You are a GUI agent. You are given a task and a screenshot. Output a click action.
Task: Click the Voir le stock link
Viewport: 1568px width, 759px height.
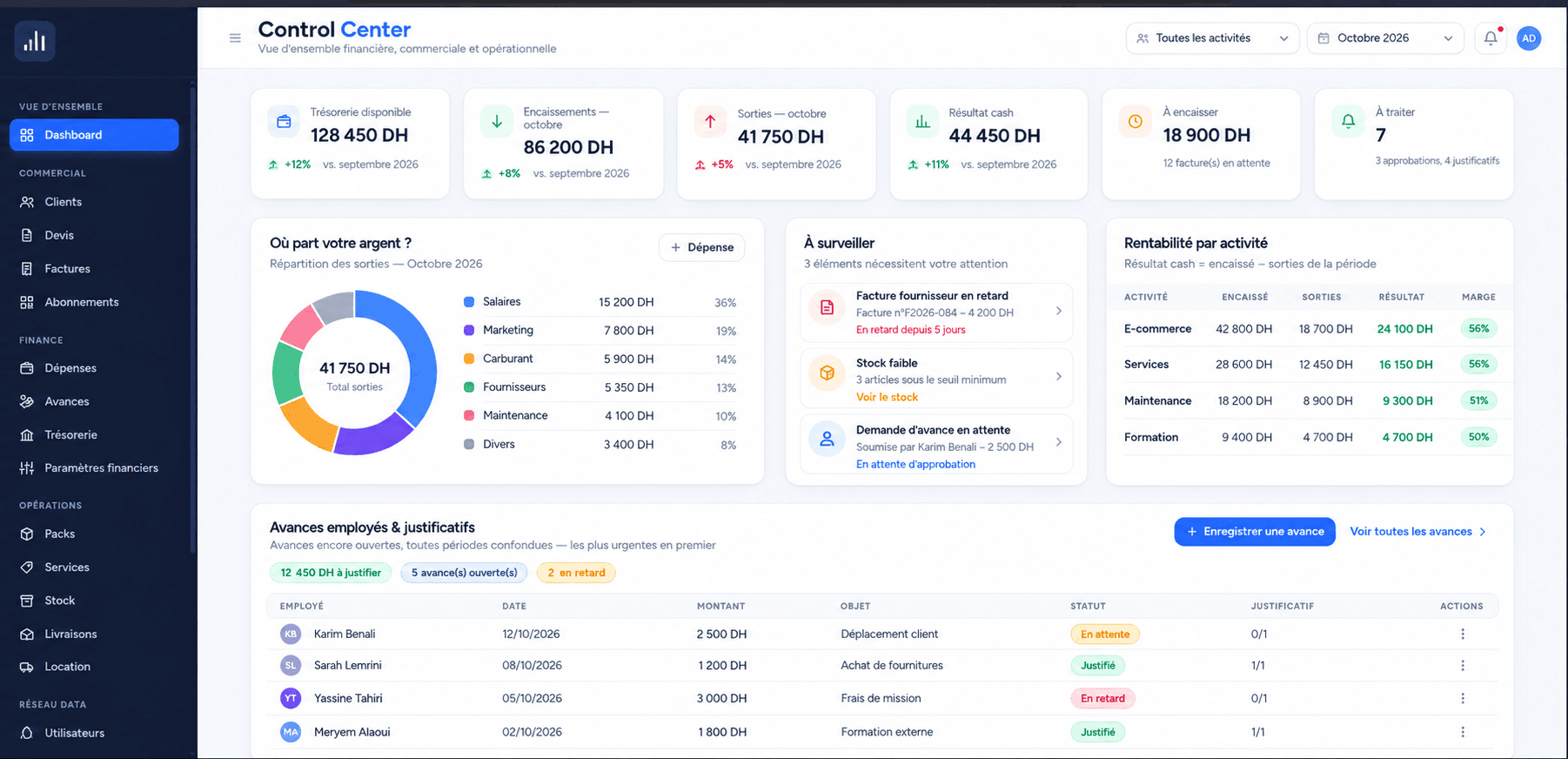pos(887,397)
